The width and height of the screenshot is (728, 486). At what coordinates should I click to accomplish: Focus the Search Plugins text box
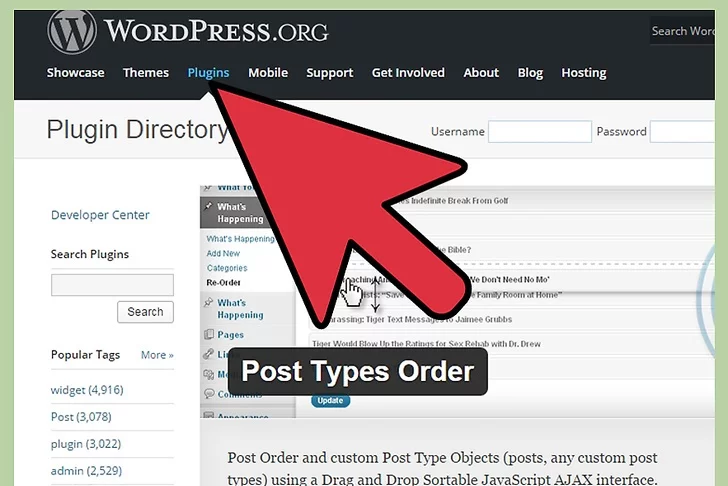tap(112, 285)
